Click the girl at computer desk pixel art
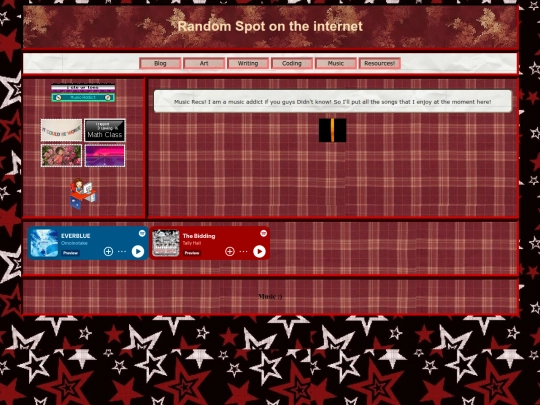 pos(83,194)
